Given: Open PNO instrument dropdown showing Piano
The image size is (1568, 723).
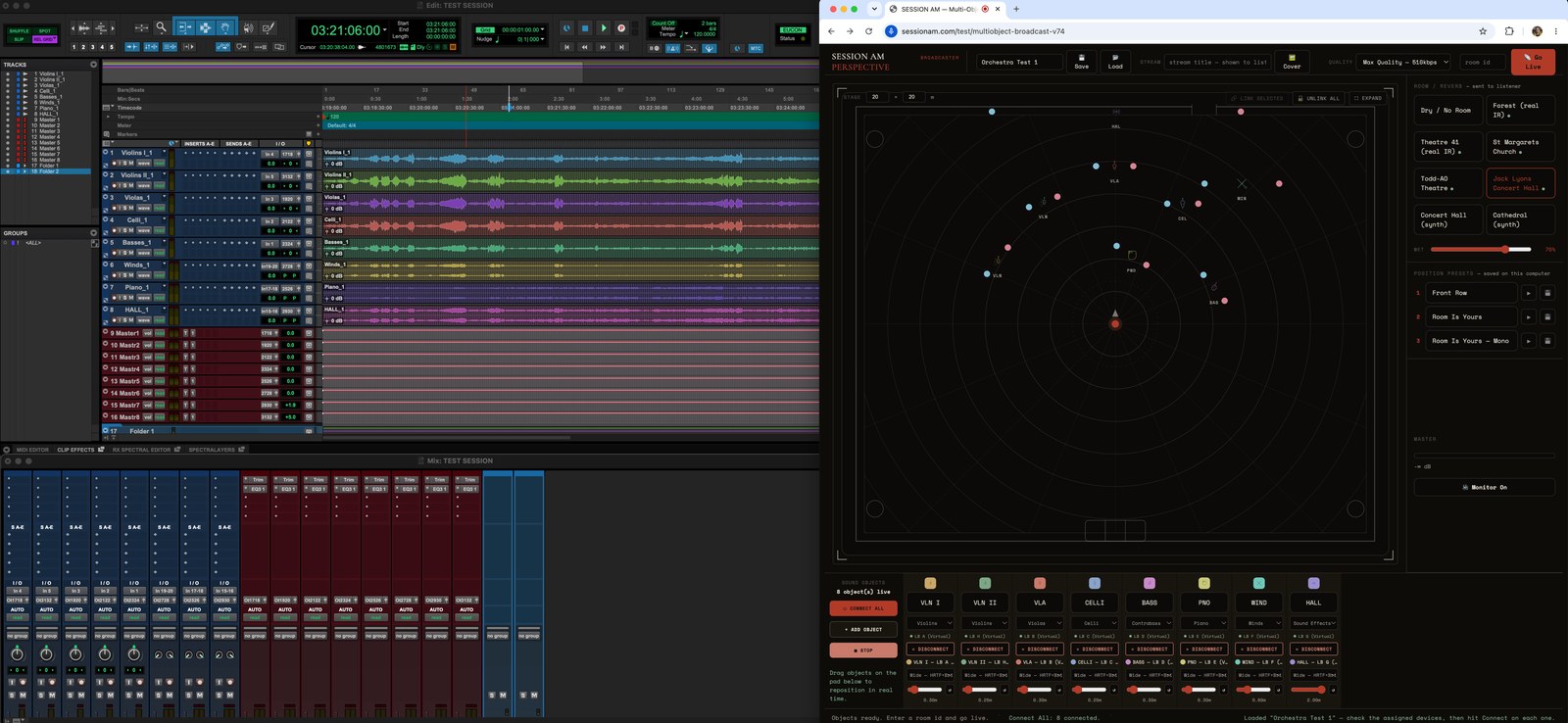Looking at the screenshot, I should [1203, 623].
